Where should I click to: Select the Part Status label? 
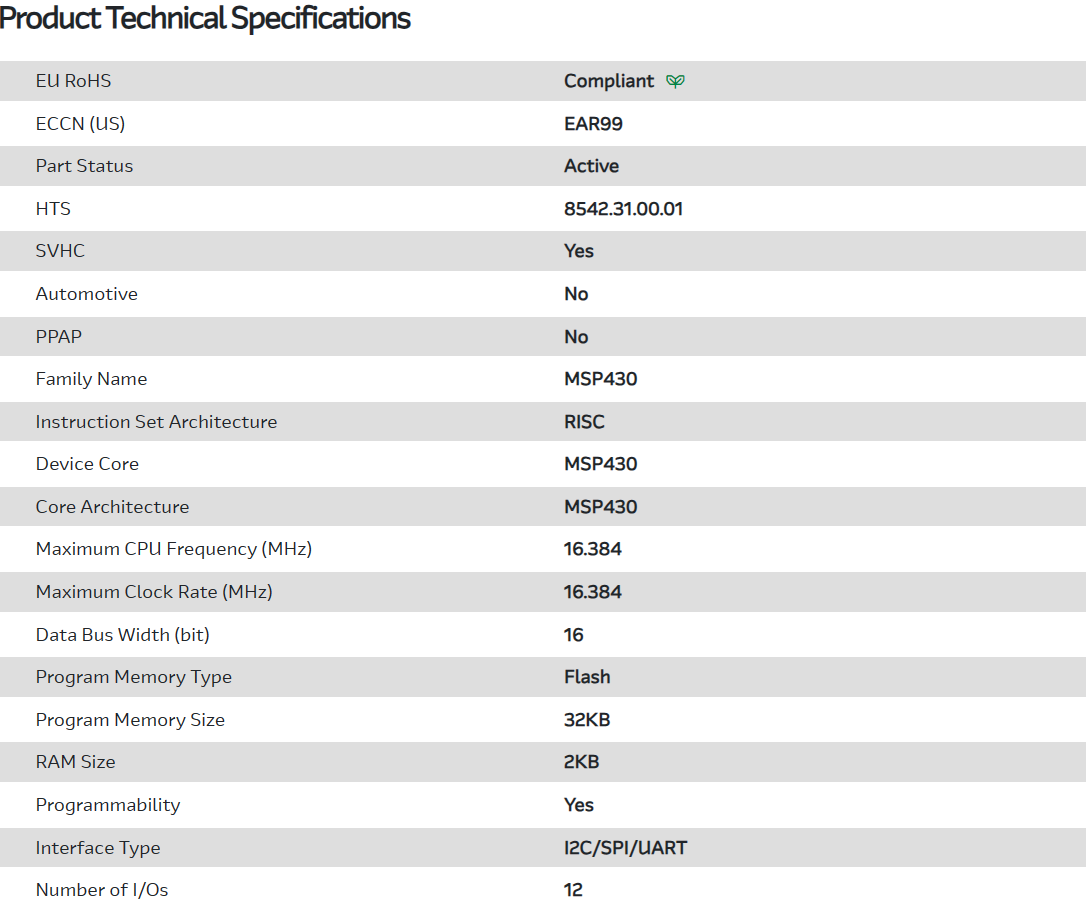[x=84, y=166]
